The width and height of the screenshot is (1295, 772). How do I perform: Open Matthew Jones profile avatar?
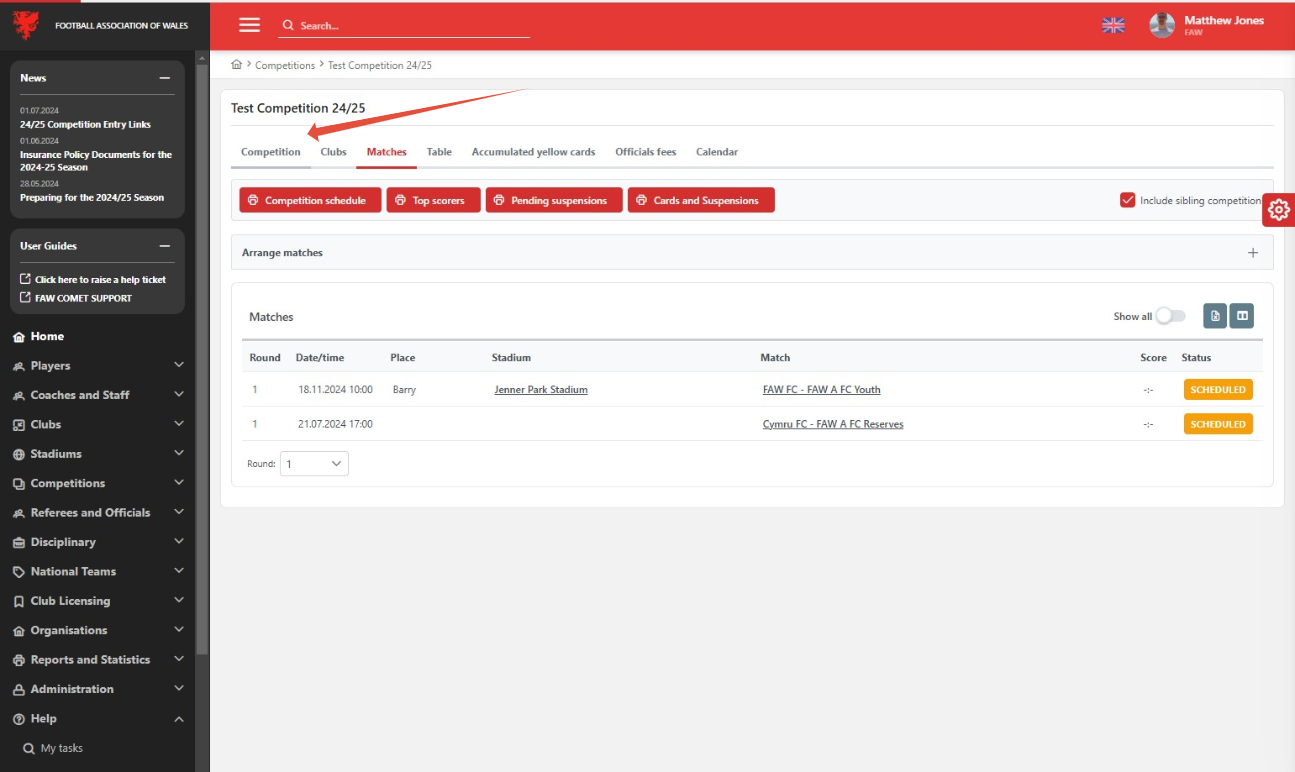tap(1162, 25)
